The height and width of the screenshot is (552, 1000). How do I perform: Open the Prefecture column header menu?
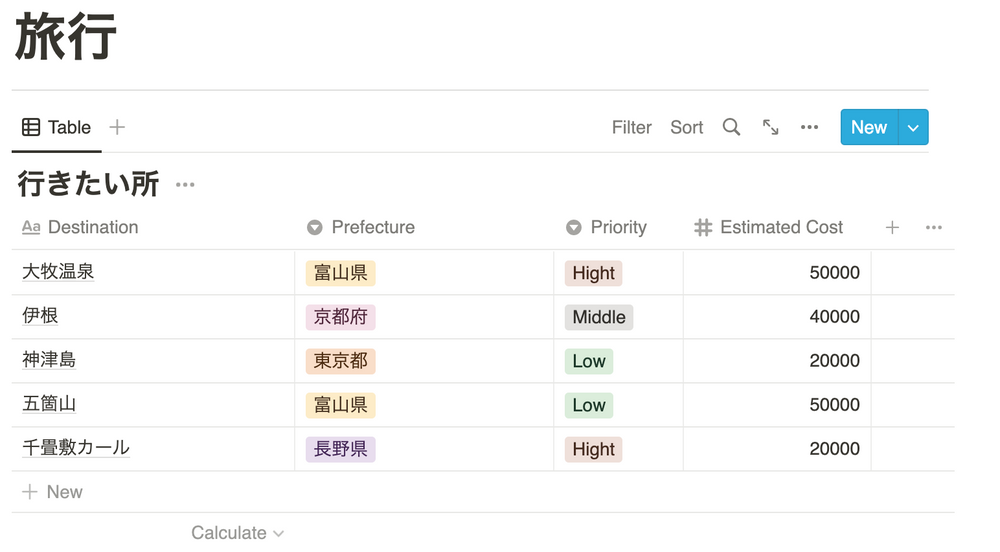372,228
